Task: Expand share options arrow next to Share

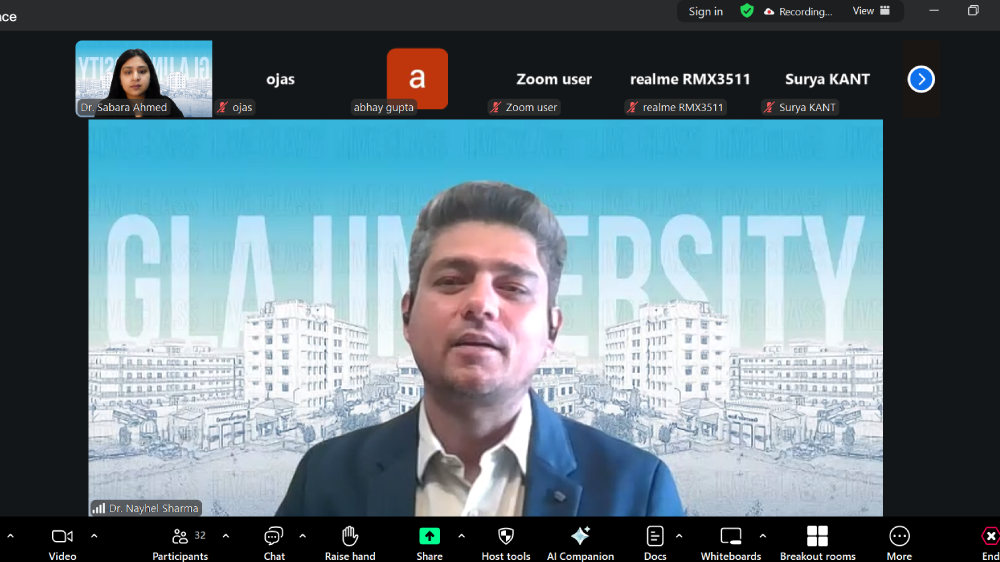Action: pyautogui.click(x=461, y=536)
